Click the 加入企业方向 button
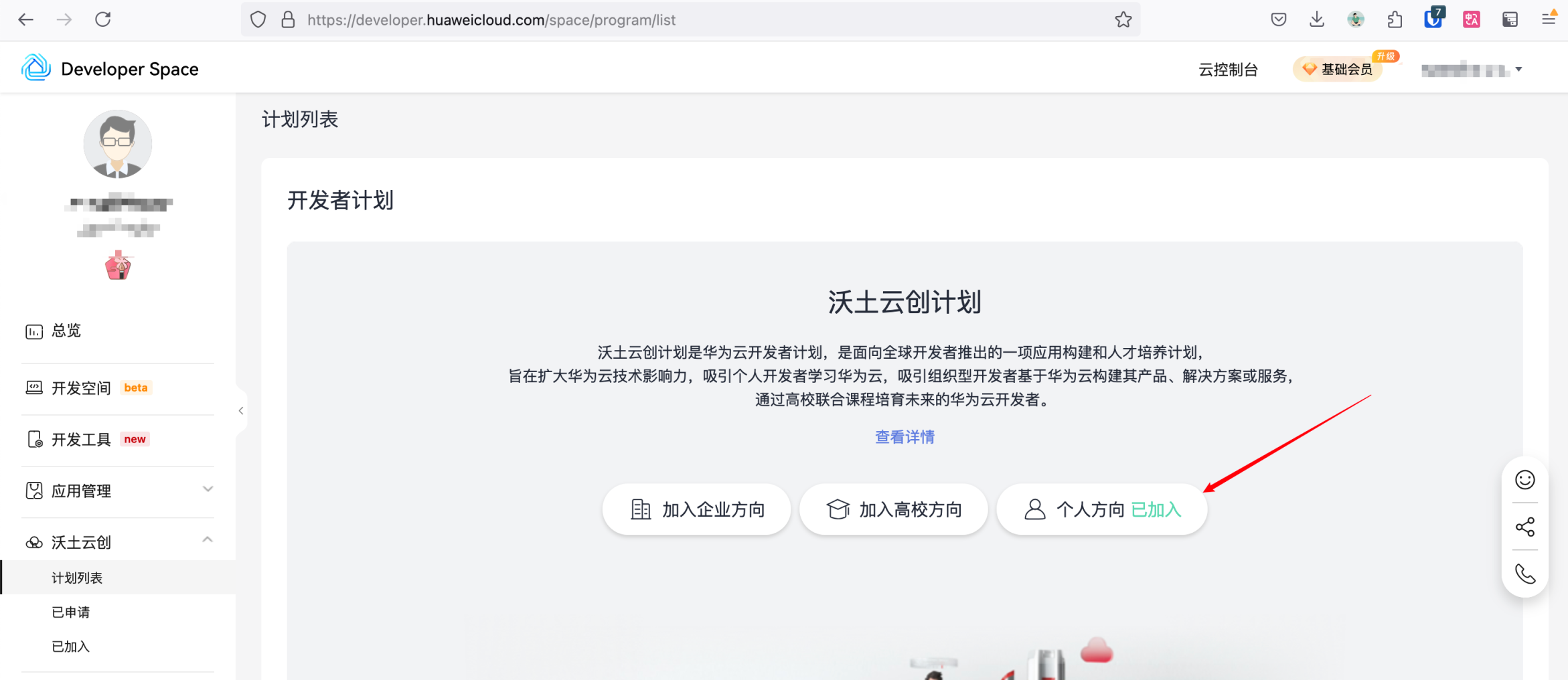This screenshot has width=1568, height=680. (x=696, y=509)
